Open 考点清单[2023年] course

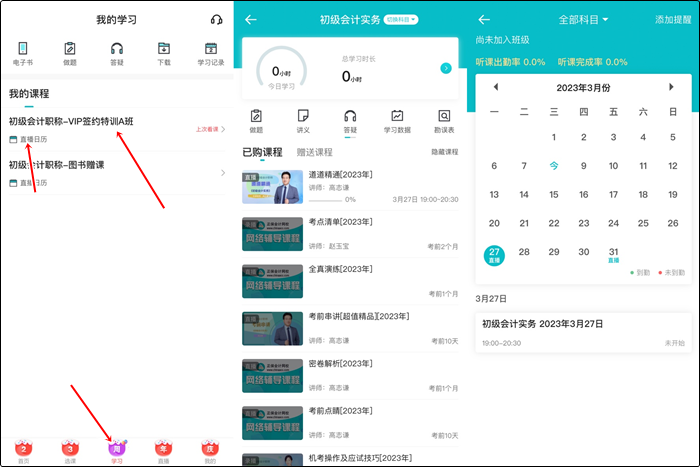coord(350,234)
